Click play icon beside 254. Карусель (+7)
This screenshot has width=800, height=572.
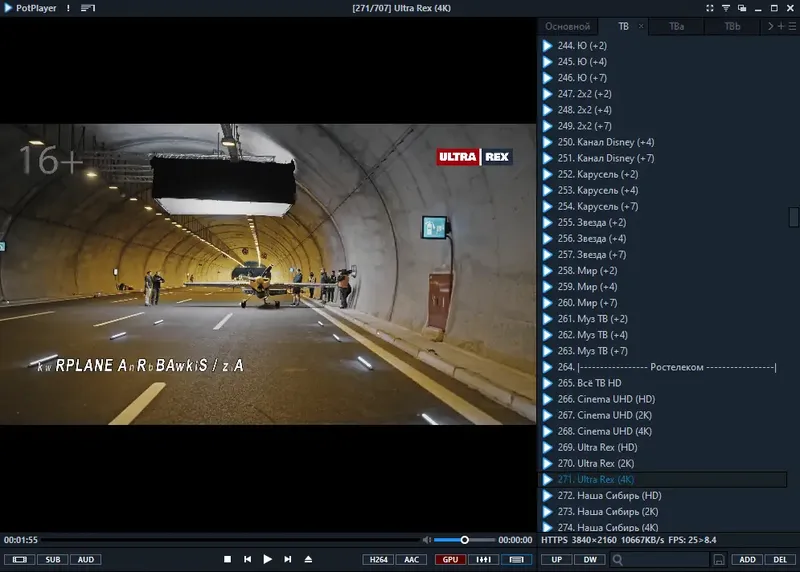547,206
